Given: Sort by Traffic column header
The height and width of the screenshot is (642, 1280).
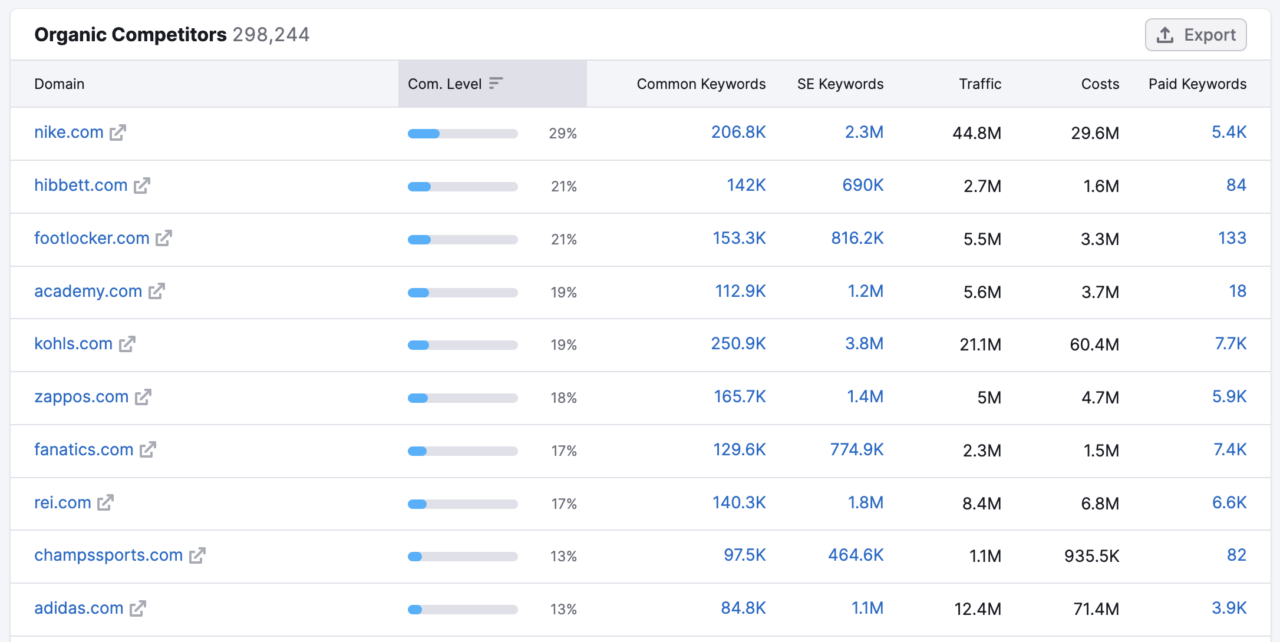Looking at the screenshot, I should 980,84.
